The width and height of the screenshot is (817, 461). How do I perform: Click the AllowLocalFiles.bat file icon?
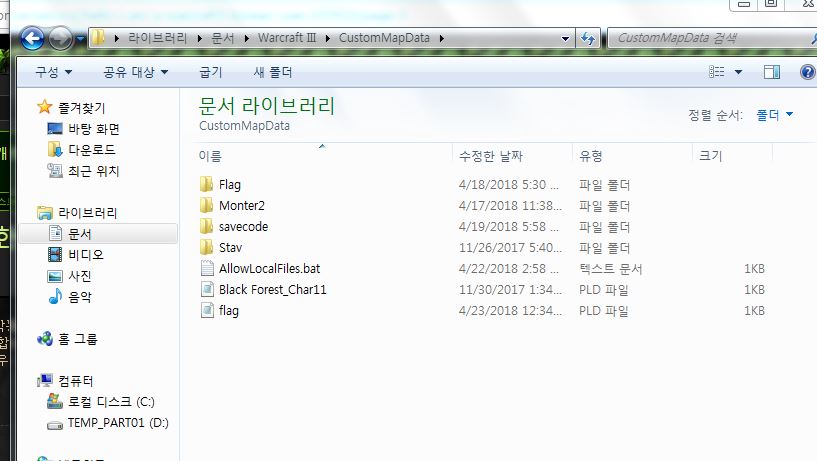[207, 268]
